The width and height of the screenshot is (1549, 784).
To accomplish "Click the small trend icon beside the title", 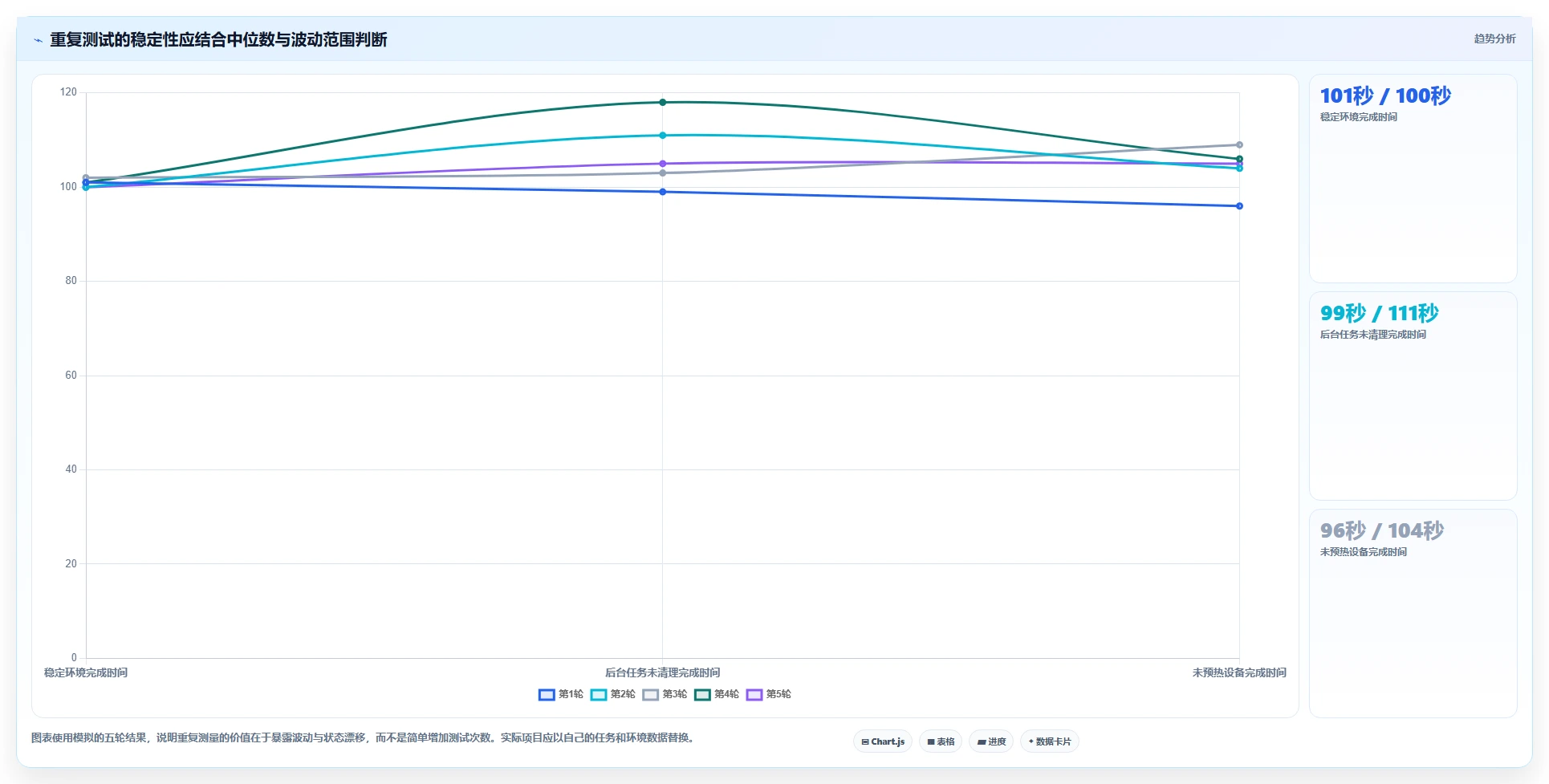I will pyautogui.click(x=38, y=40).
